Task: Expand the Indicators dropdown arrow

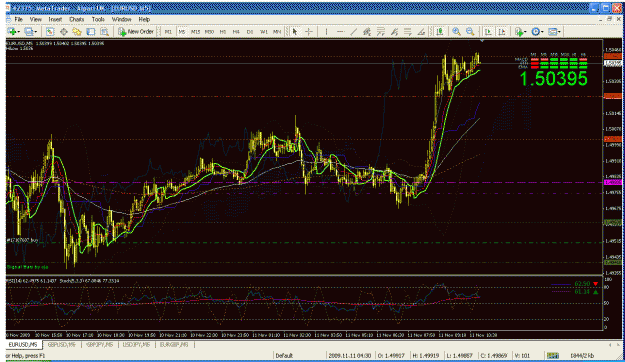Action: 525,32
